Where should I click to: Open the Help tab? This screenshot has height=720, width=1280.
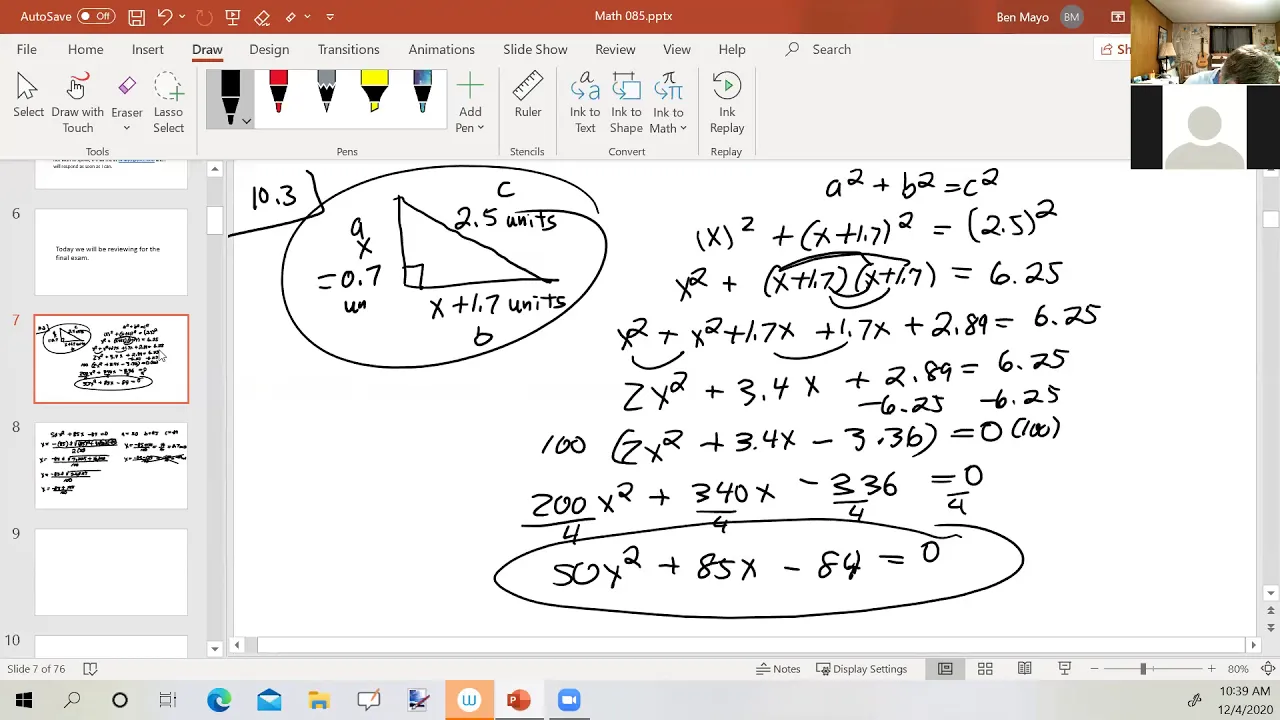coord(732,49)
